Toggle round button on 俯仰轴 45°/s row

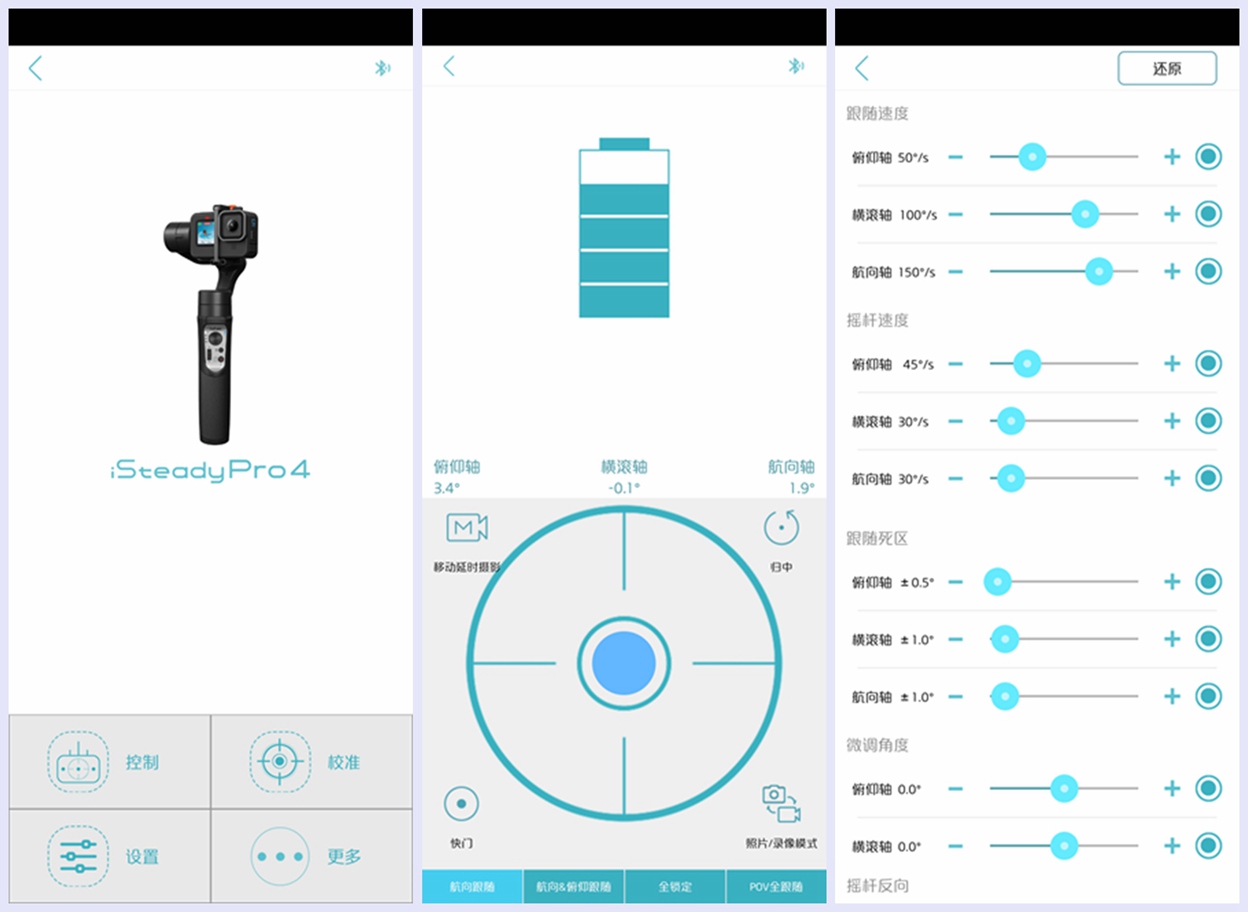pos(1209,364)
